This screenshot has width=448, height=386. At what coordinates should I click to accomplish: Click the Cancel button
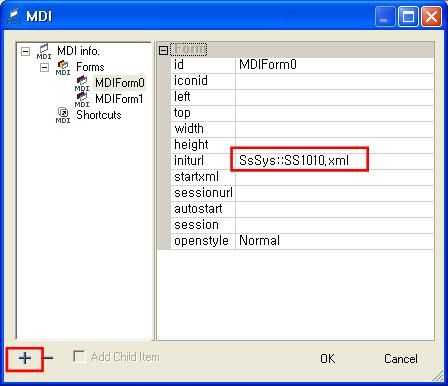(x=401, y=359)
